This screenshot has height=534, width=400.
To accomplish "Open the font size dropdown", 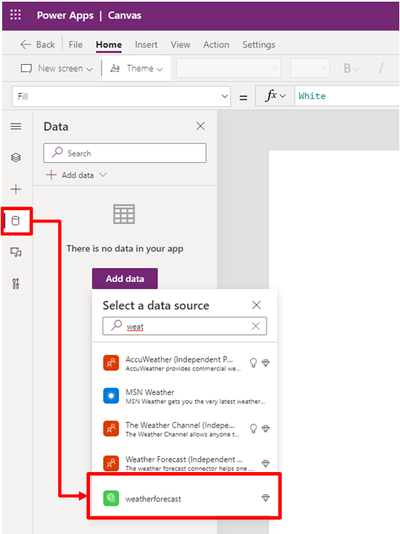I will click(310, 68).
